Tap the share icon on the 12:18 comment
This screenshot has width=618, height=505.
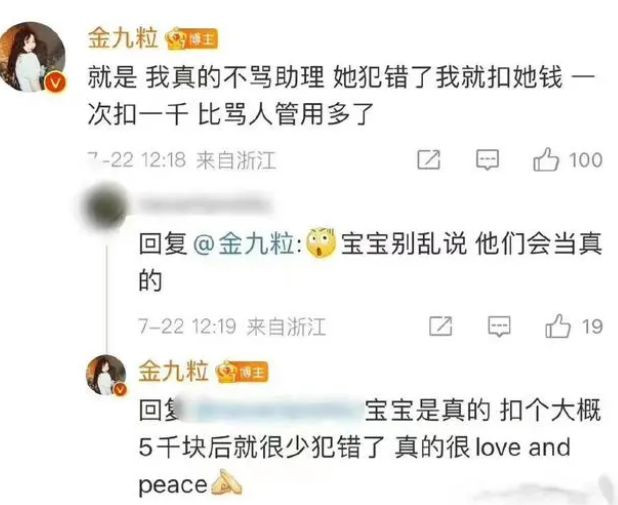[429, 160]
